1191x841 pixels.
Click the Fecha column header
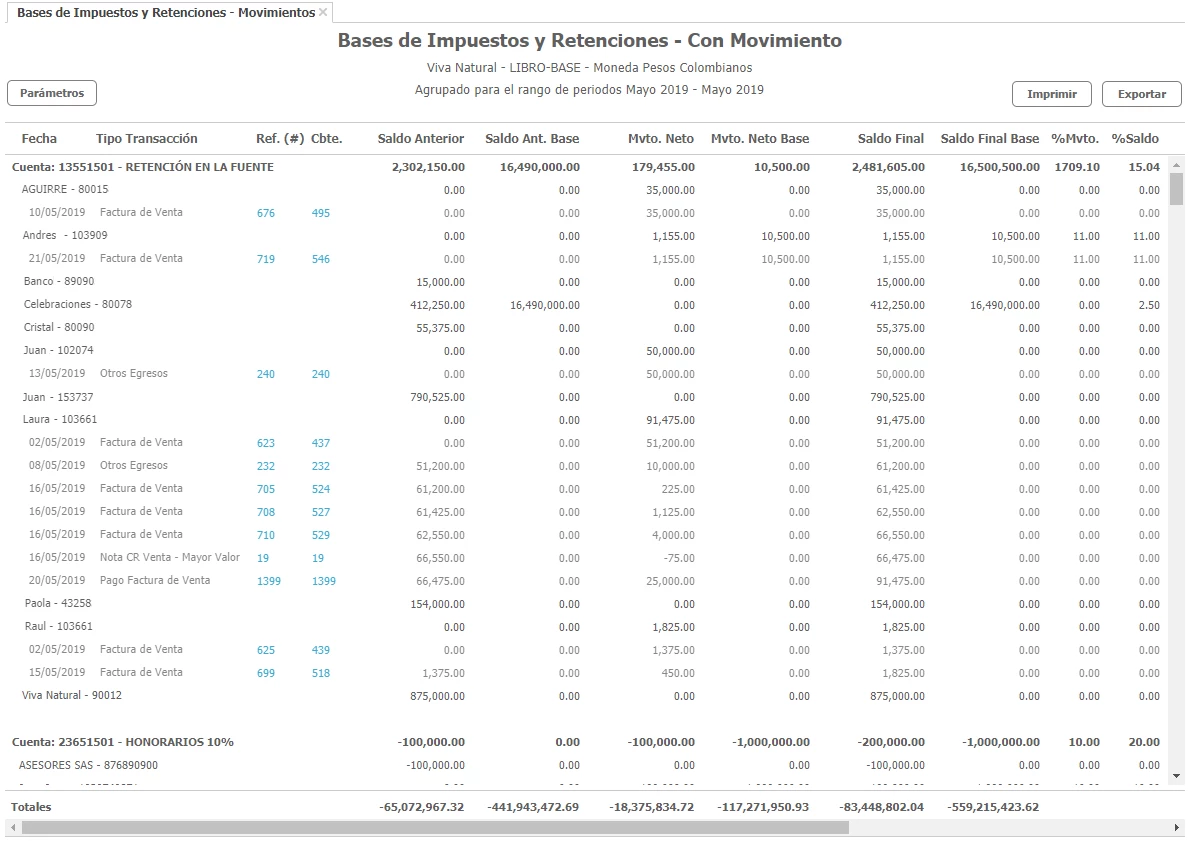click(39, 139)
